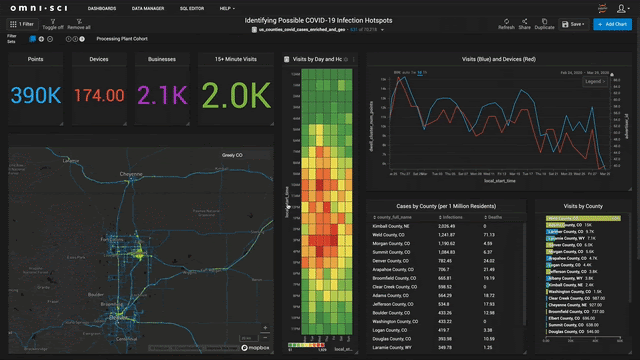
Task: Click the Processing Plant Cohort filter name
Action: (x=122, y=39)
